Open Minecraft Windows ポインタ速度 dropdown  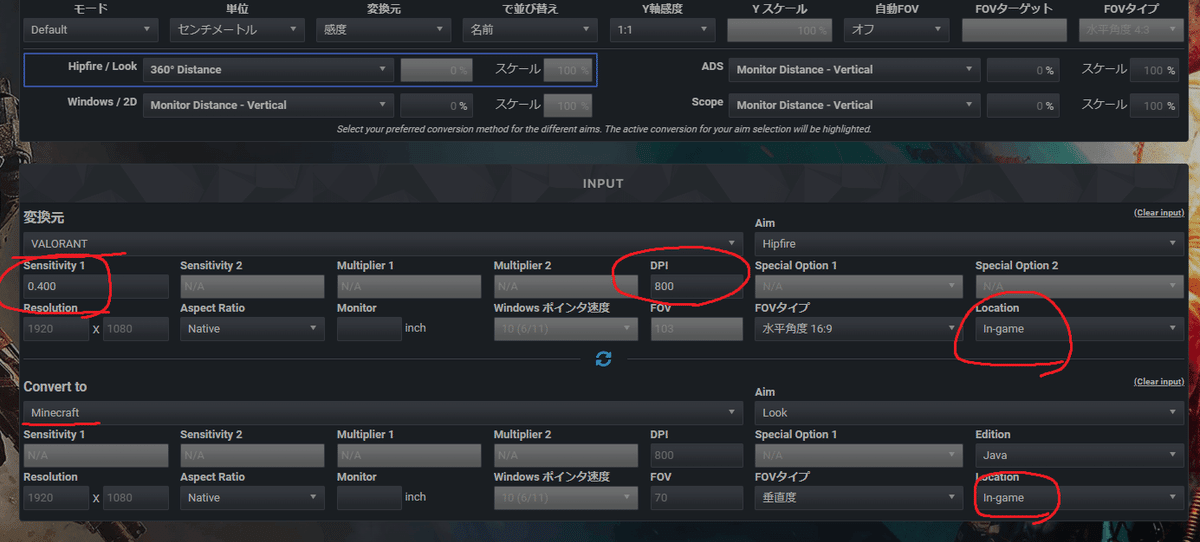click(x=565, y=497)
